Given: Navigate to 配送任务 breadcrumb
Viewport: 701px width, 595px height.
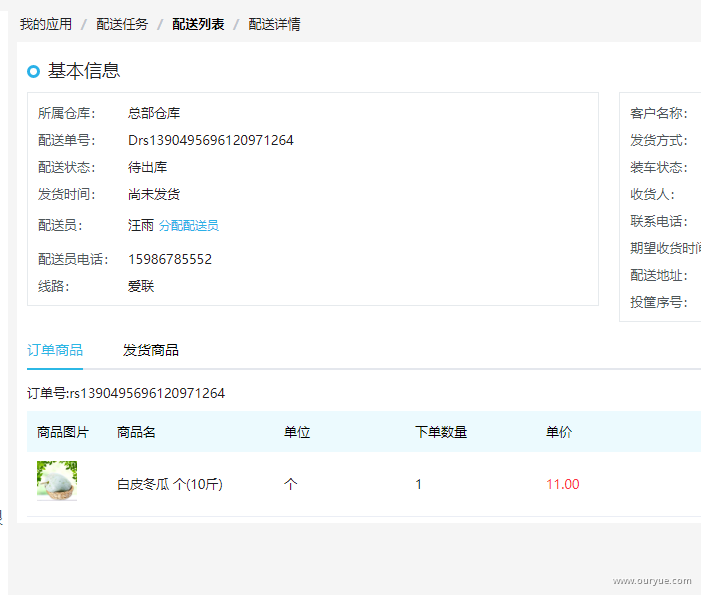Looking at the screenshot, I should [x=122, y=24].
